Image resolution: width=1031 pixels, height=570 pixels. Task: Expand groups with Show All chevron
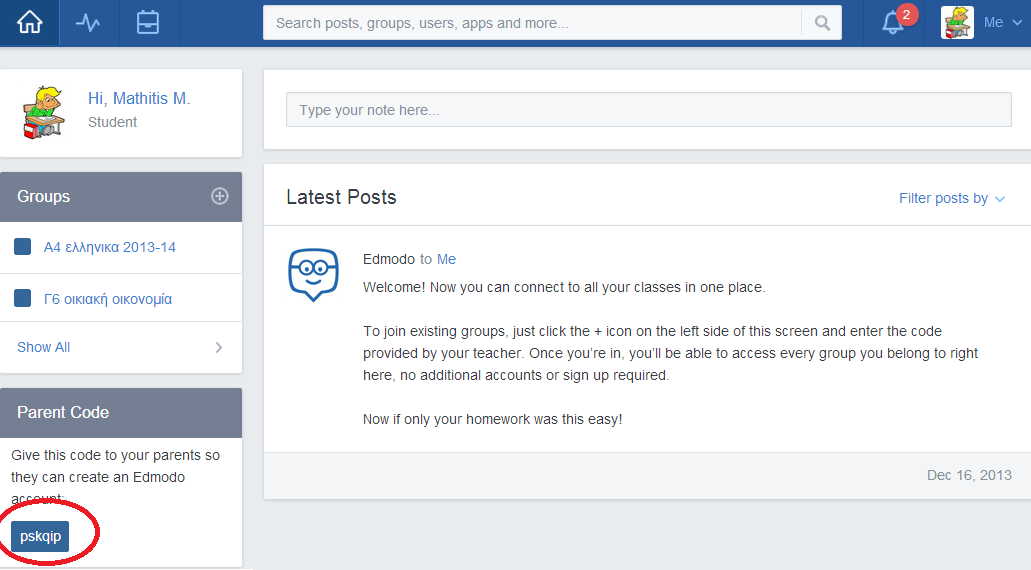(x=219, y=347)
